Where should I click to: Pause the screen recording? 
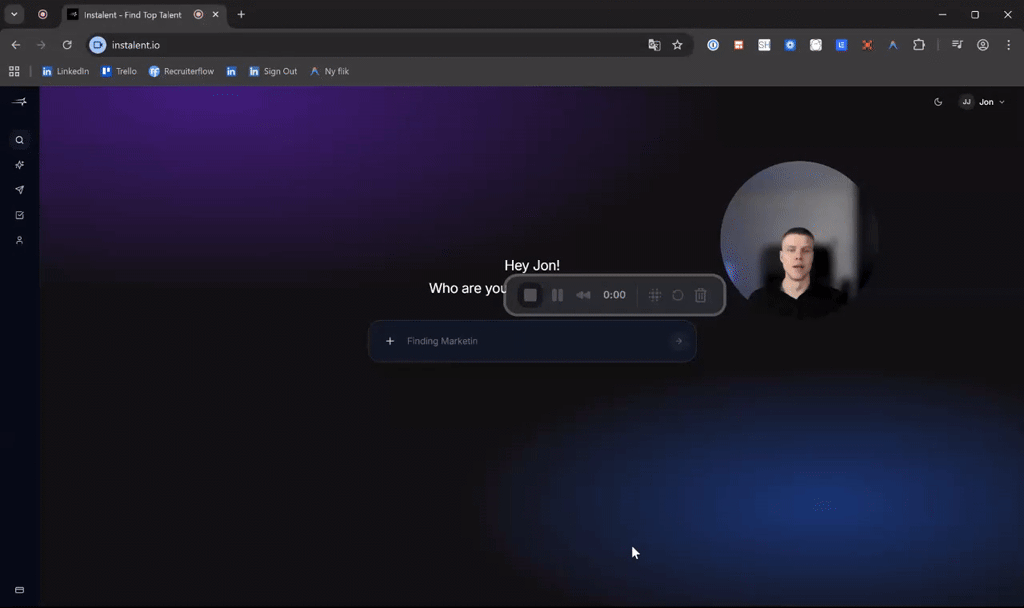(557, 295)
